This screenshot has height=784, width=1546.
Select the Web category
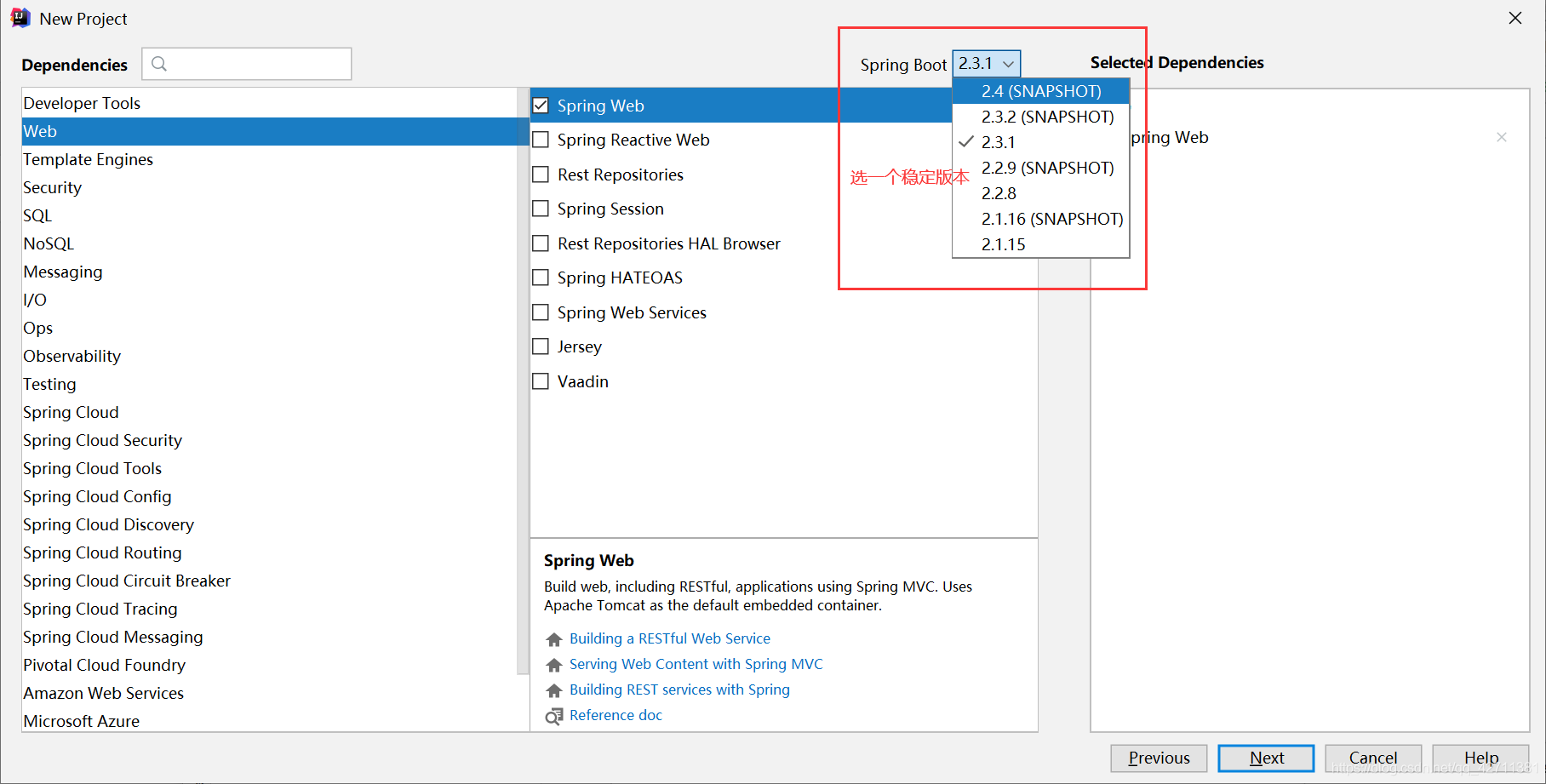(x=269, y=131)
